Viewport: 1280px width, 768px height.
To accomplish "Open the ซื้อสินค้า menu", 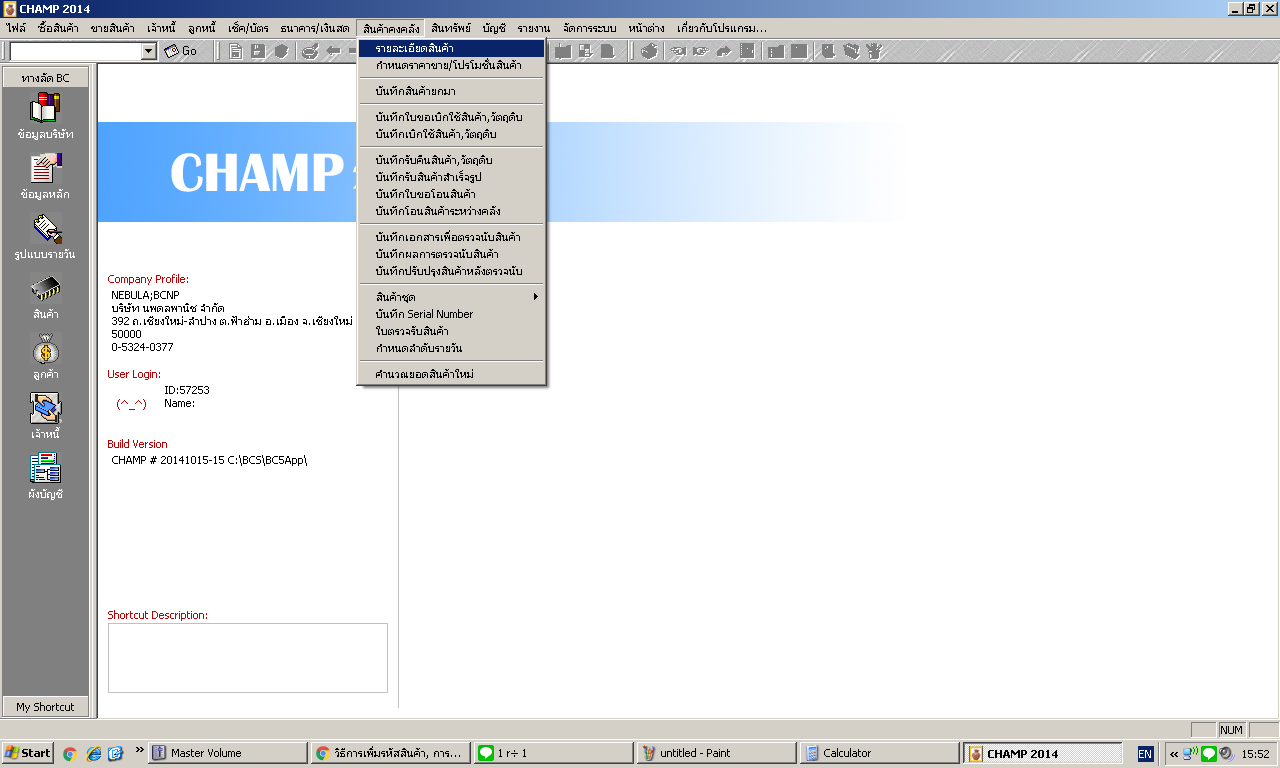I will pos(58,28).
